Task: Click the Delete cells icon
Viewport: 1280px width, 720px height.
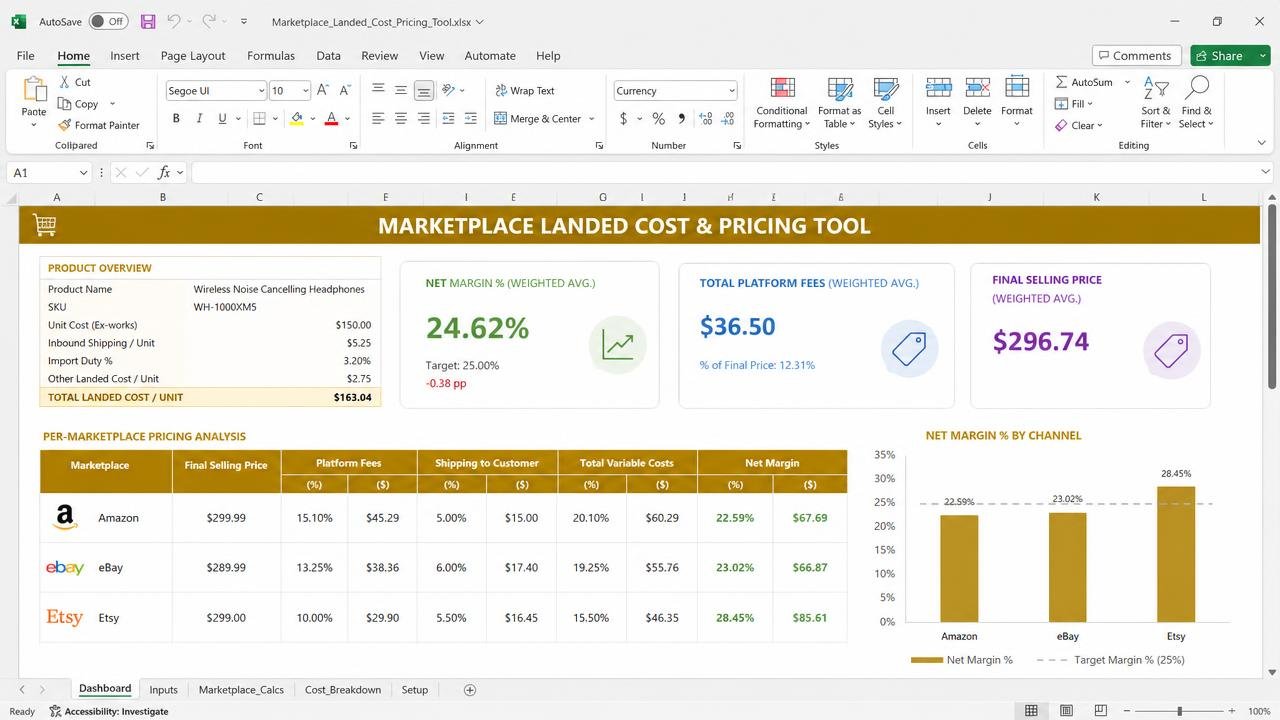Action: [977, 88]
